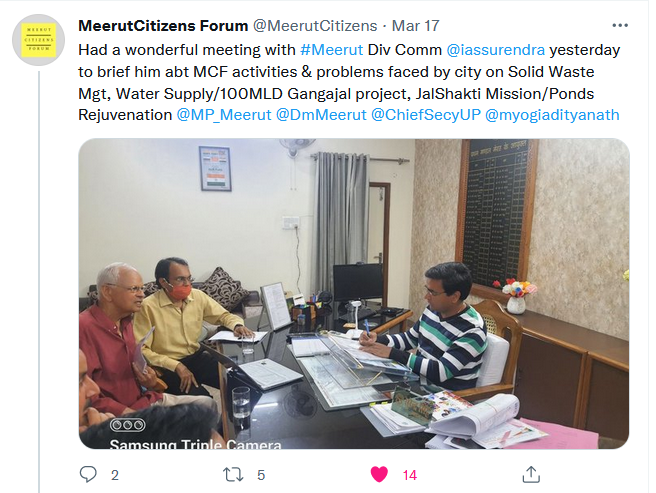
Task: Visit the @iassurendra mention
Action: (x=495, y=50)
